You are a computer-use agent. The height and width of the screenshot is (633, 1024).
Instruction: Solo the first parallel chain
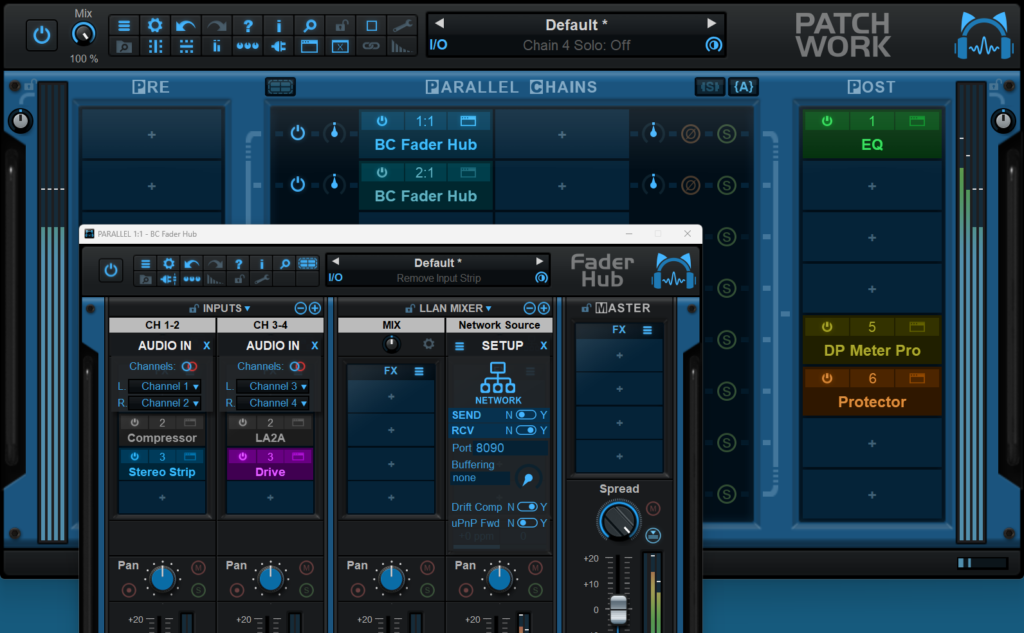click(727, 134)
